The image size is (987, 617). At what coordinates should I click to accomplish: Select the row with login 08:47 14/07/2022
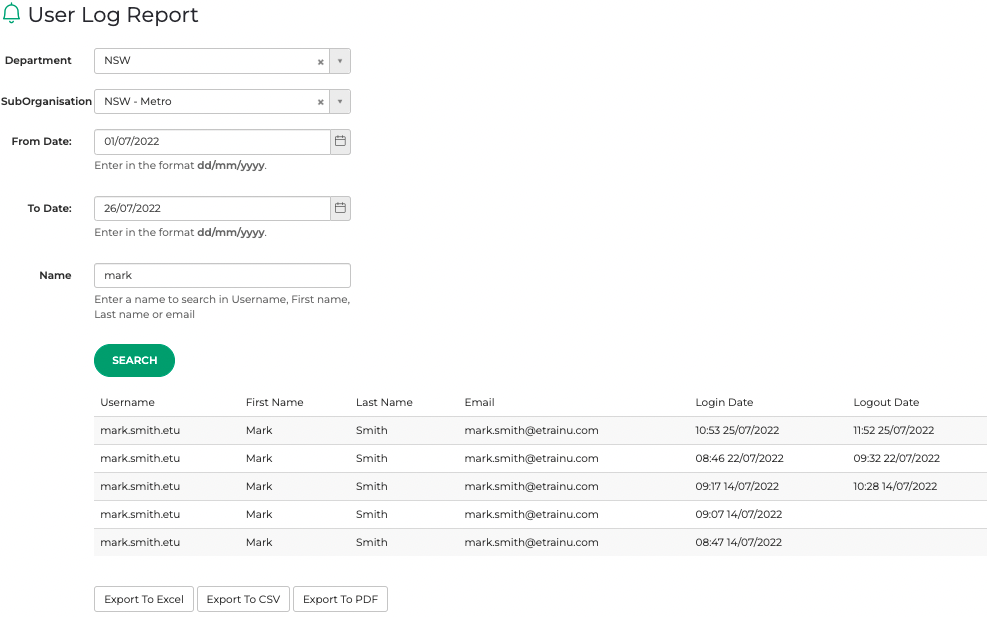[x=540, y=543]
